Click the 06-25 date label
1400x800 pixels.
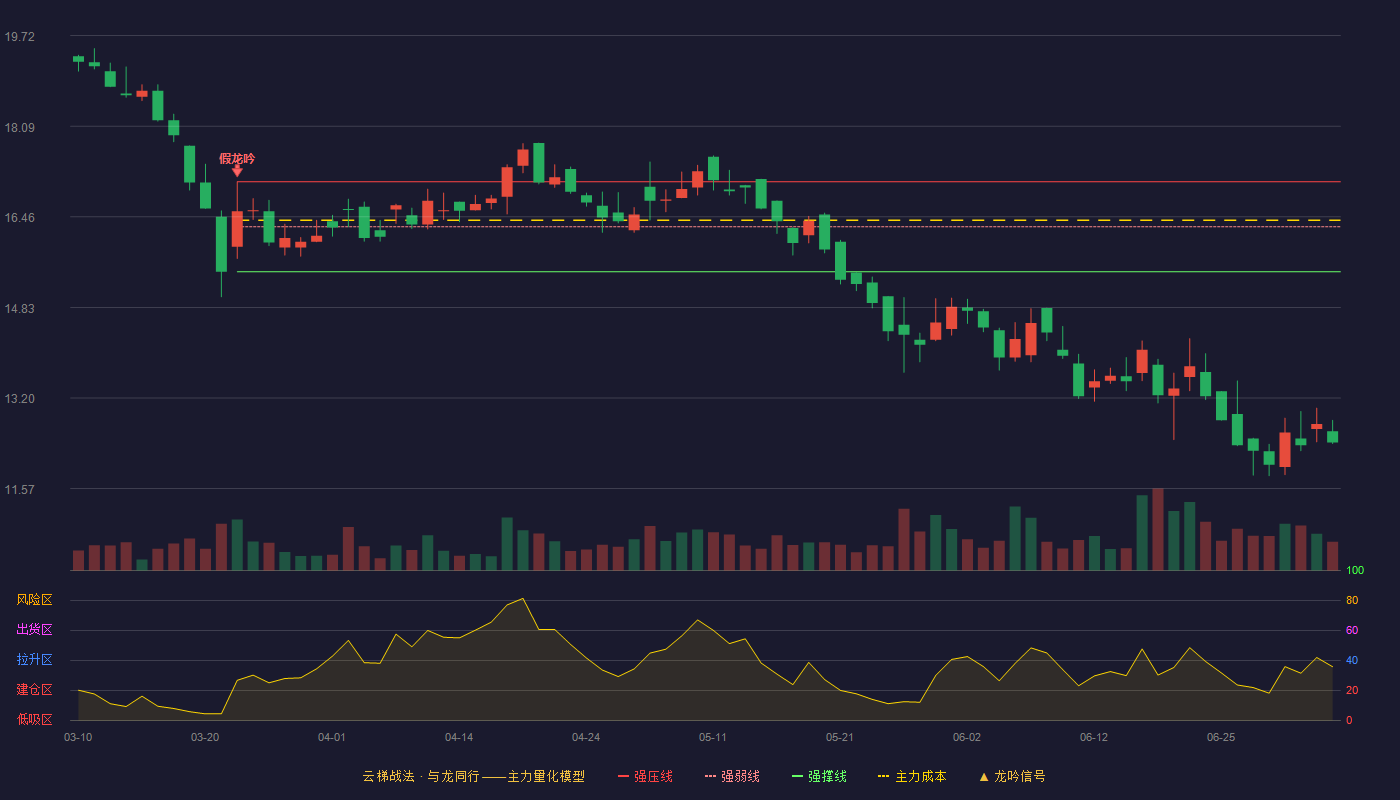coord(1221,737)
